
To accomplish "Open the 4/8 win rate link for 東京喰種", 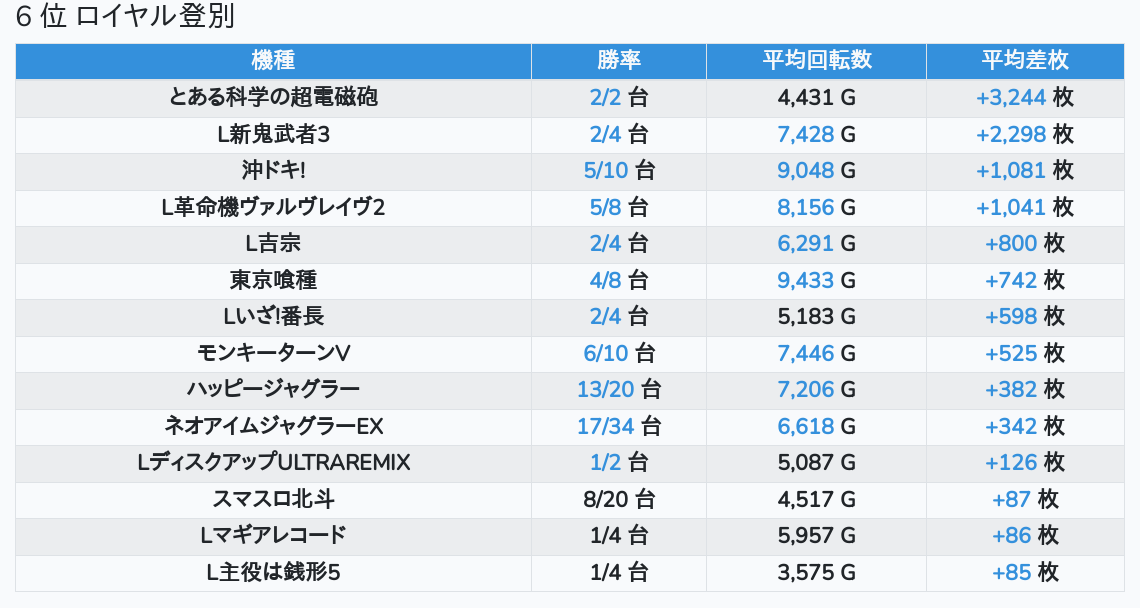I will click(x=606, y=280).
